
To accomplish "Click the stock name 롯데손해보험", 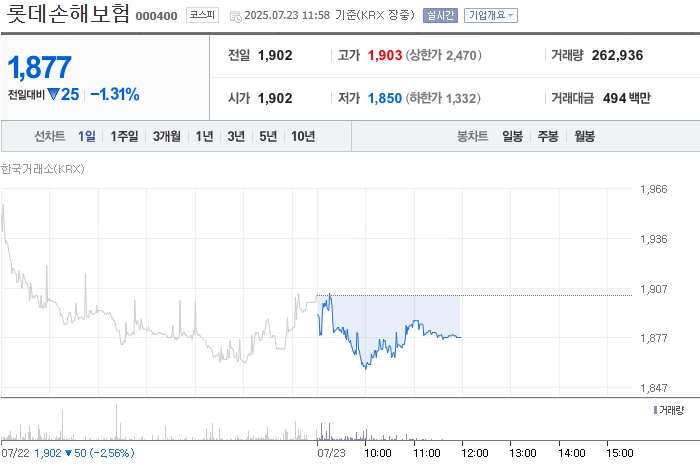I will 68,14.
